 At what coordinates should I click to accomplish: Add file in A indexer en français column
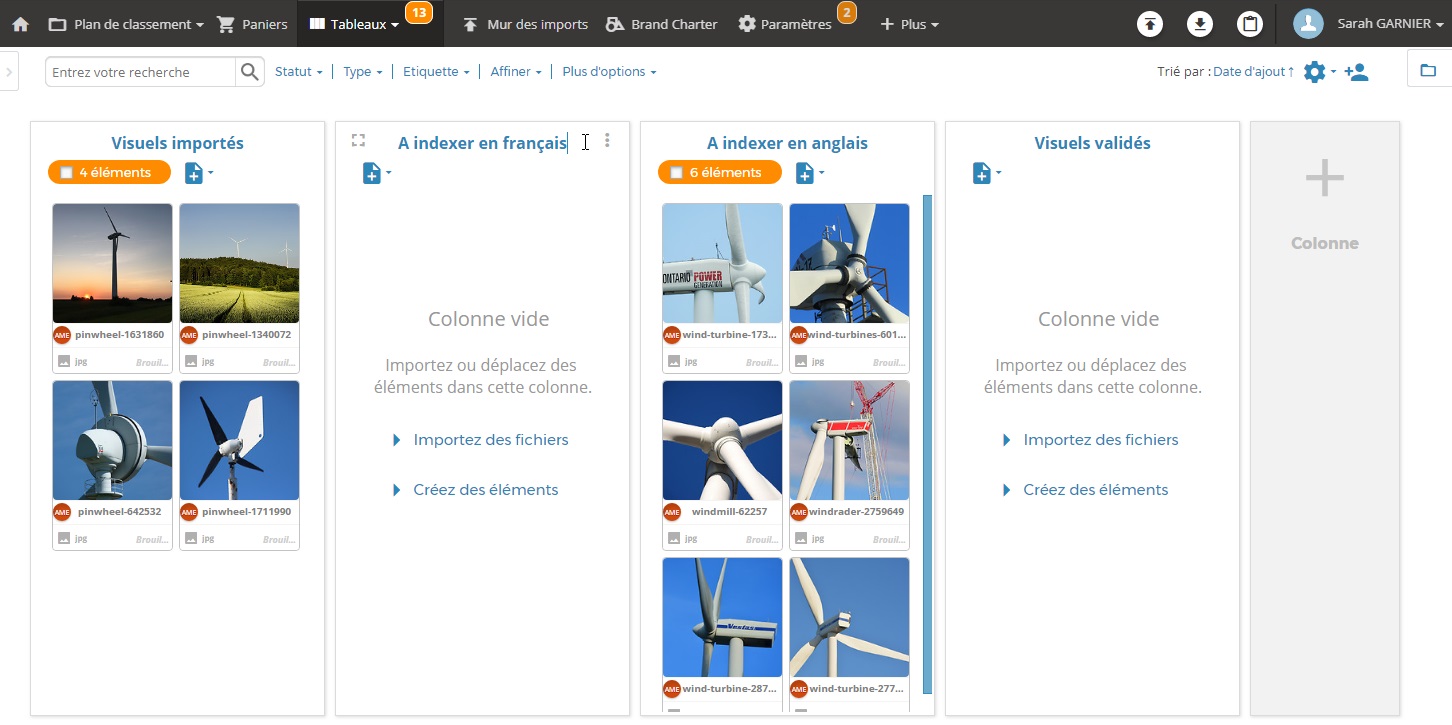tap(376, 173)
